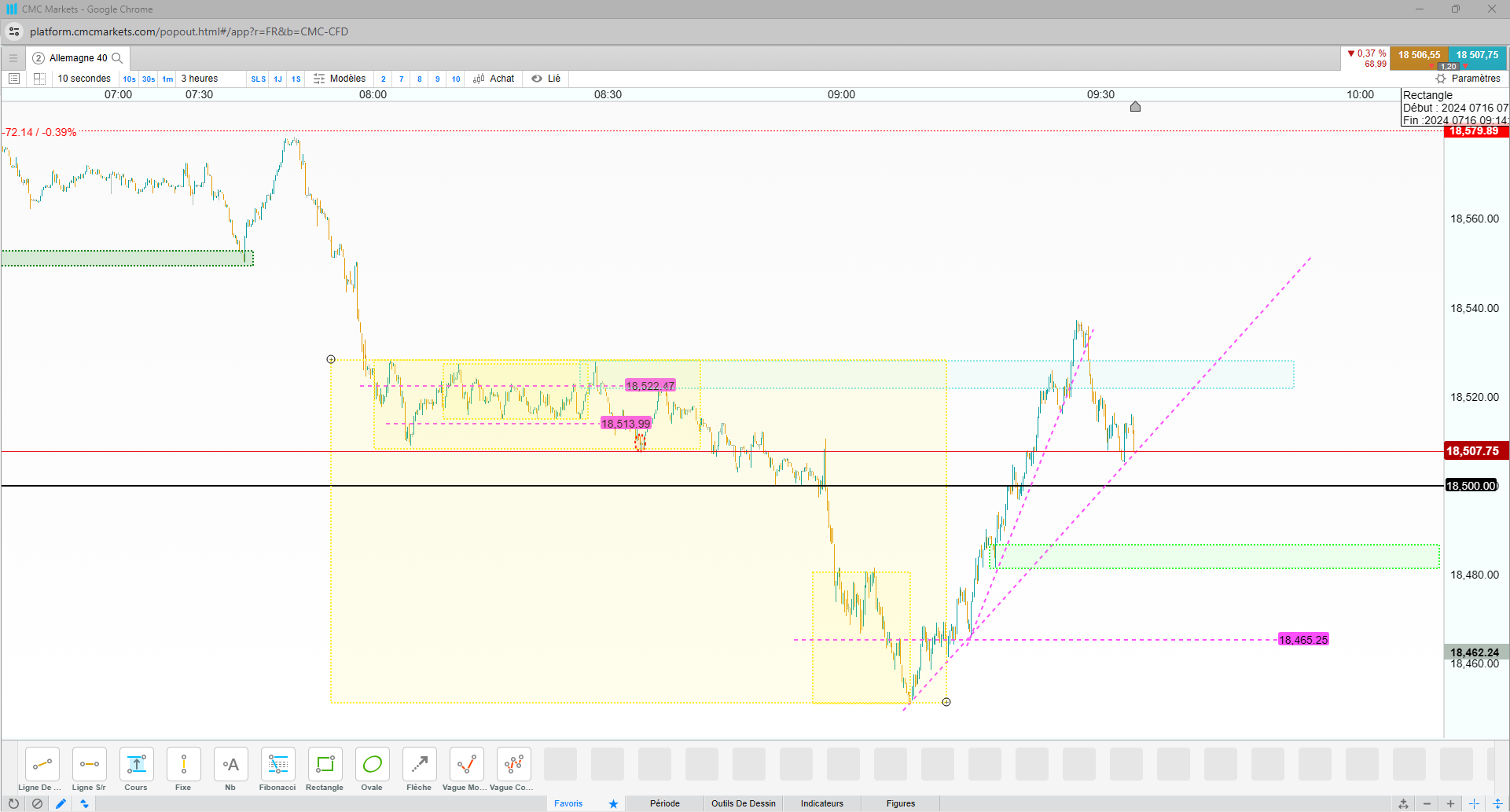Open the 3 heures period dropdown
The height and width of the screenshot is (812, 1510).
[200, 79]
